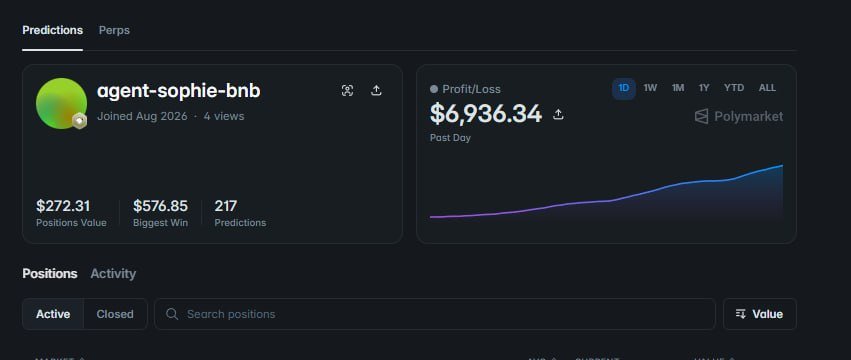
Task: Click the agent-sophie-bnb username
Action: [x=179, y=91]
